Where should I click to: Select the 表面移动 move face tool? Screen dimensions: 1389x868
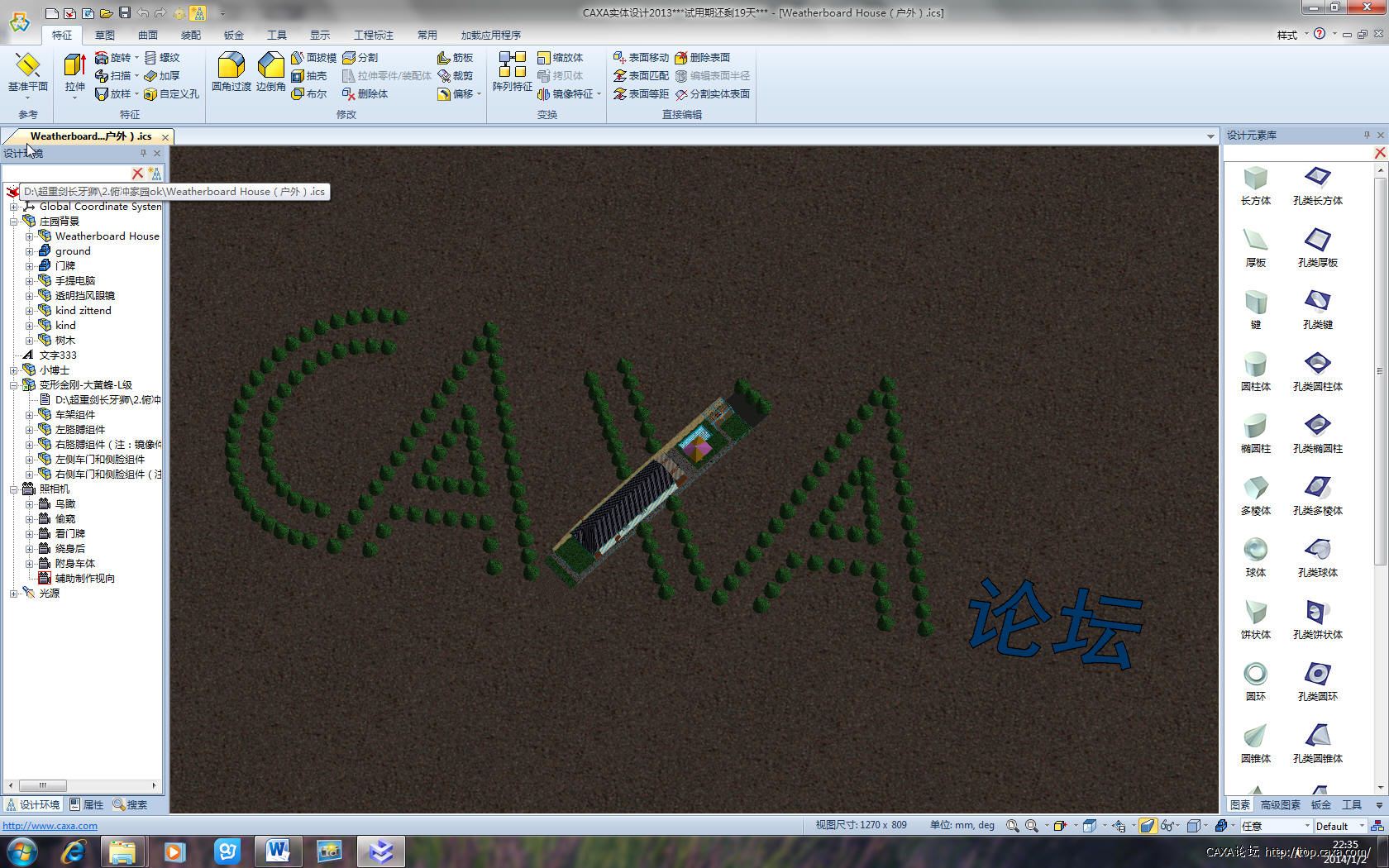(641, 57)
